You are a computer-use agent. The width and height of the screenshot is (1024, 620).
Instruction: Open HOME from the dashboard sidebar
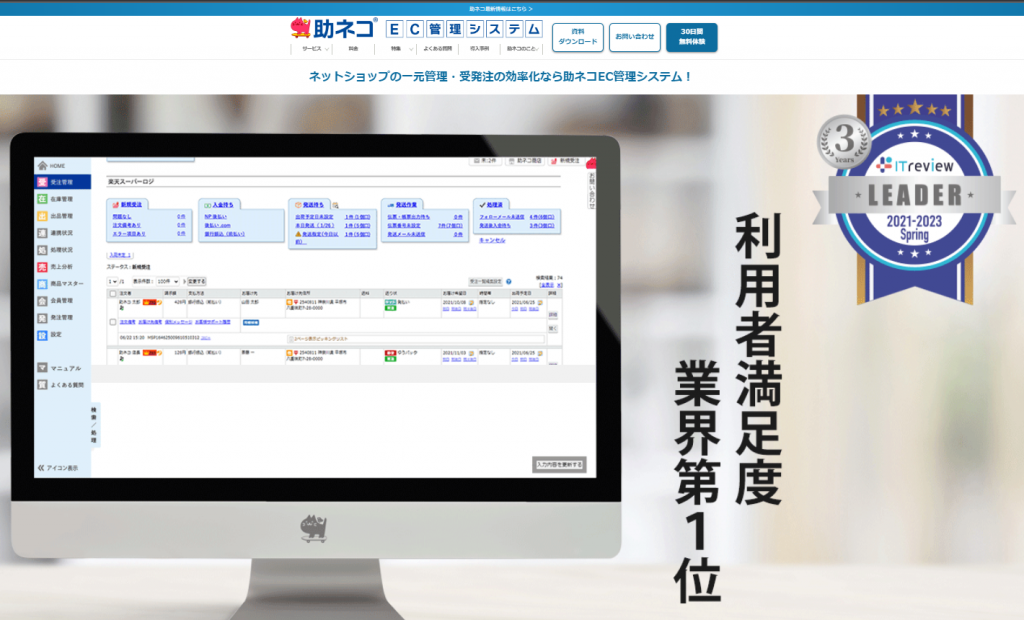tap(56, 165)
